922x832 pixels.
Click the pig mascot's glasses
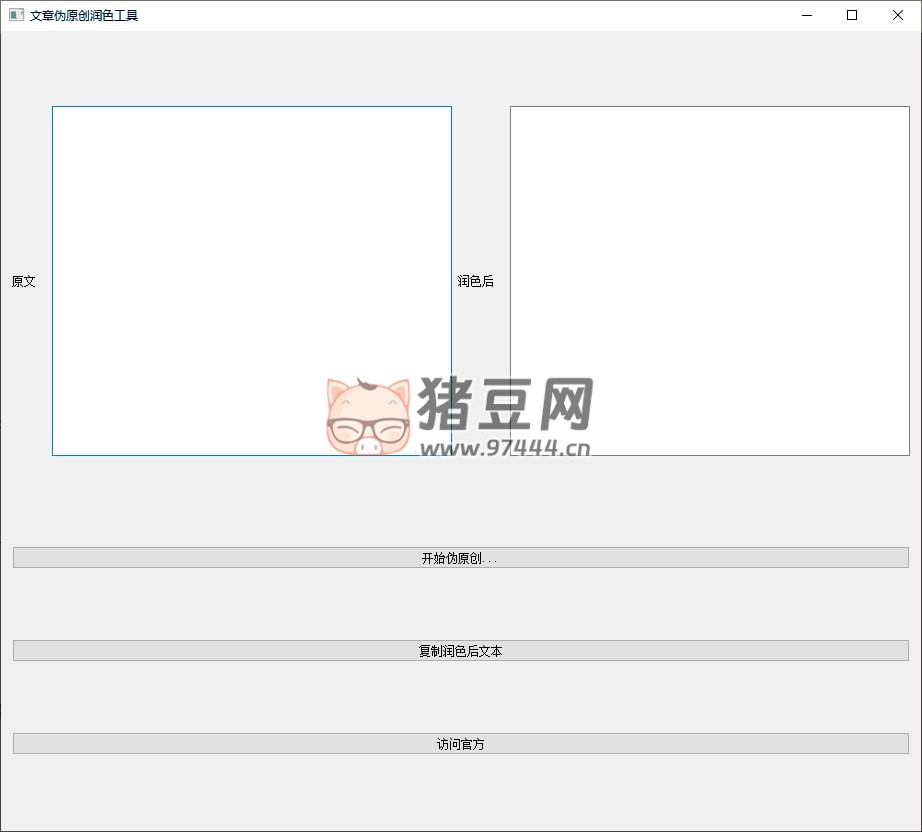pos(368,432)
